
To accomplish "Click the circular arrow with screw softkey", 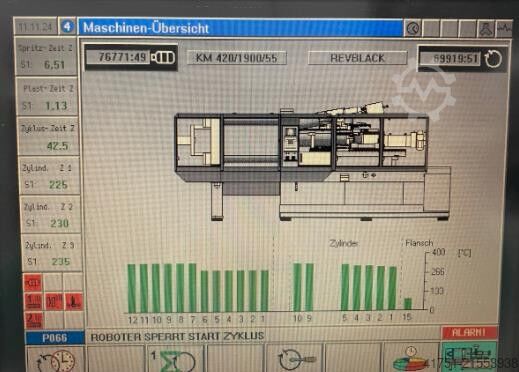I will [294, 359].
